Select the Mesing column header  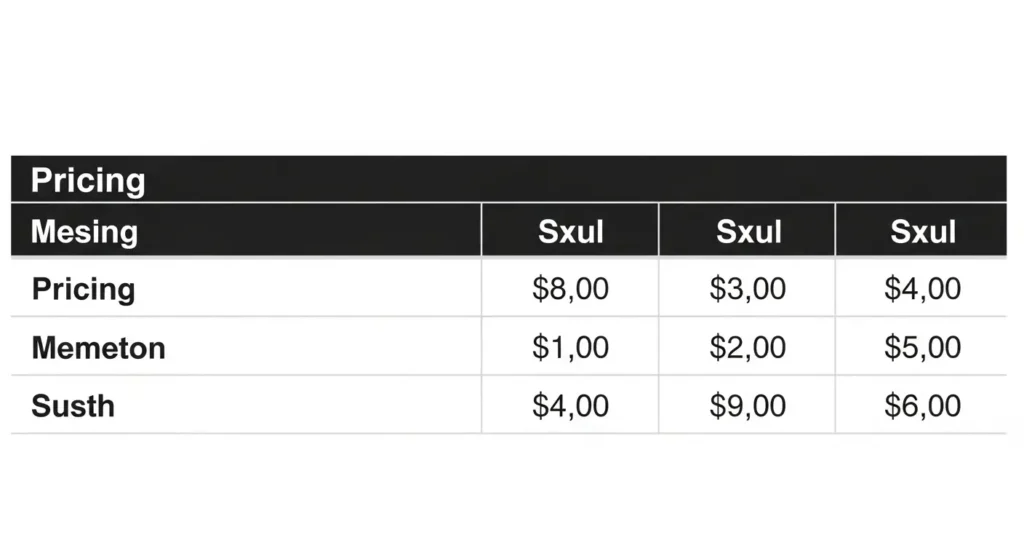[84, 232]
